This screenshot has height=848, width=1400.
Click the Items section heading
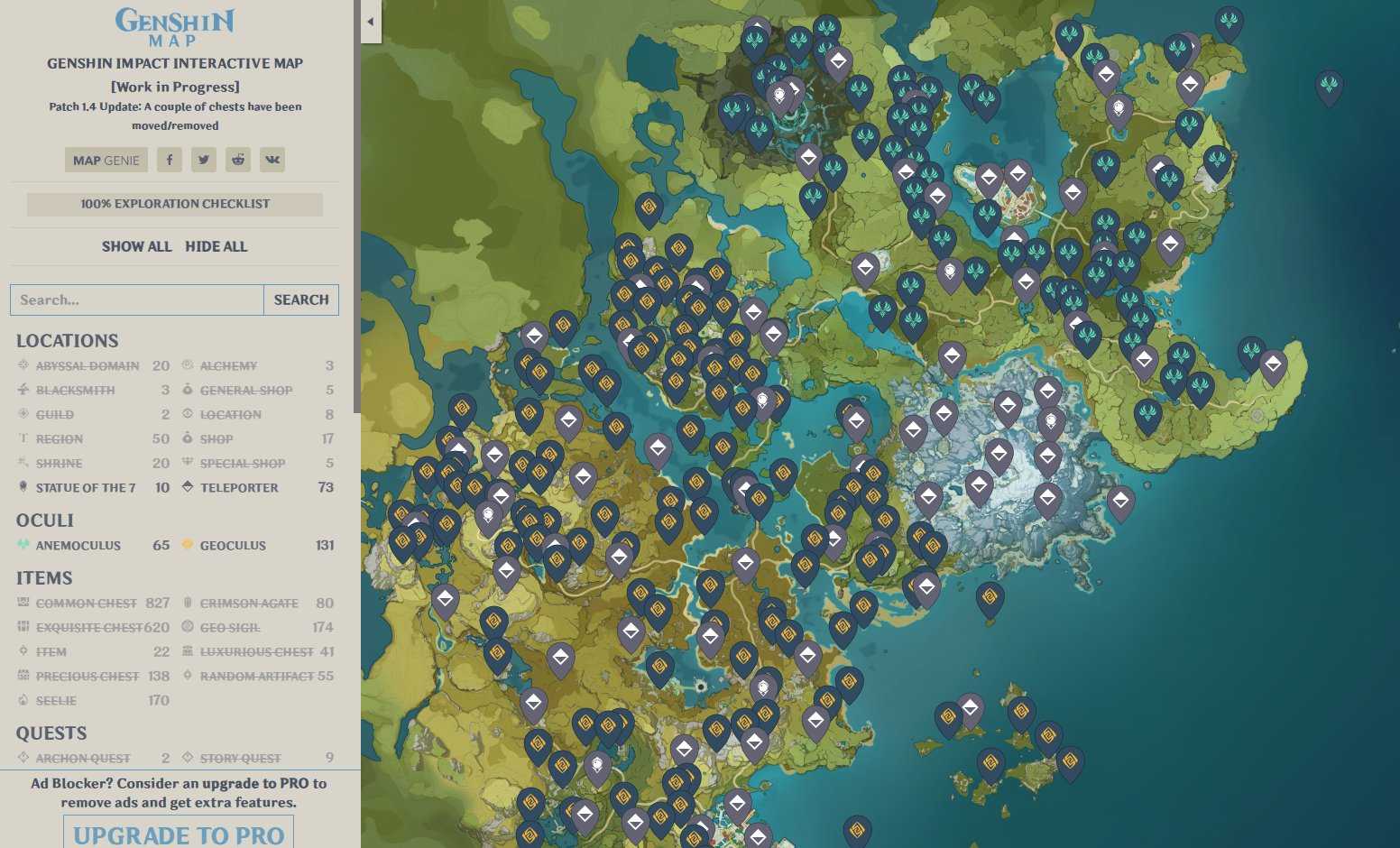(x=44, y=578)
